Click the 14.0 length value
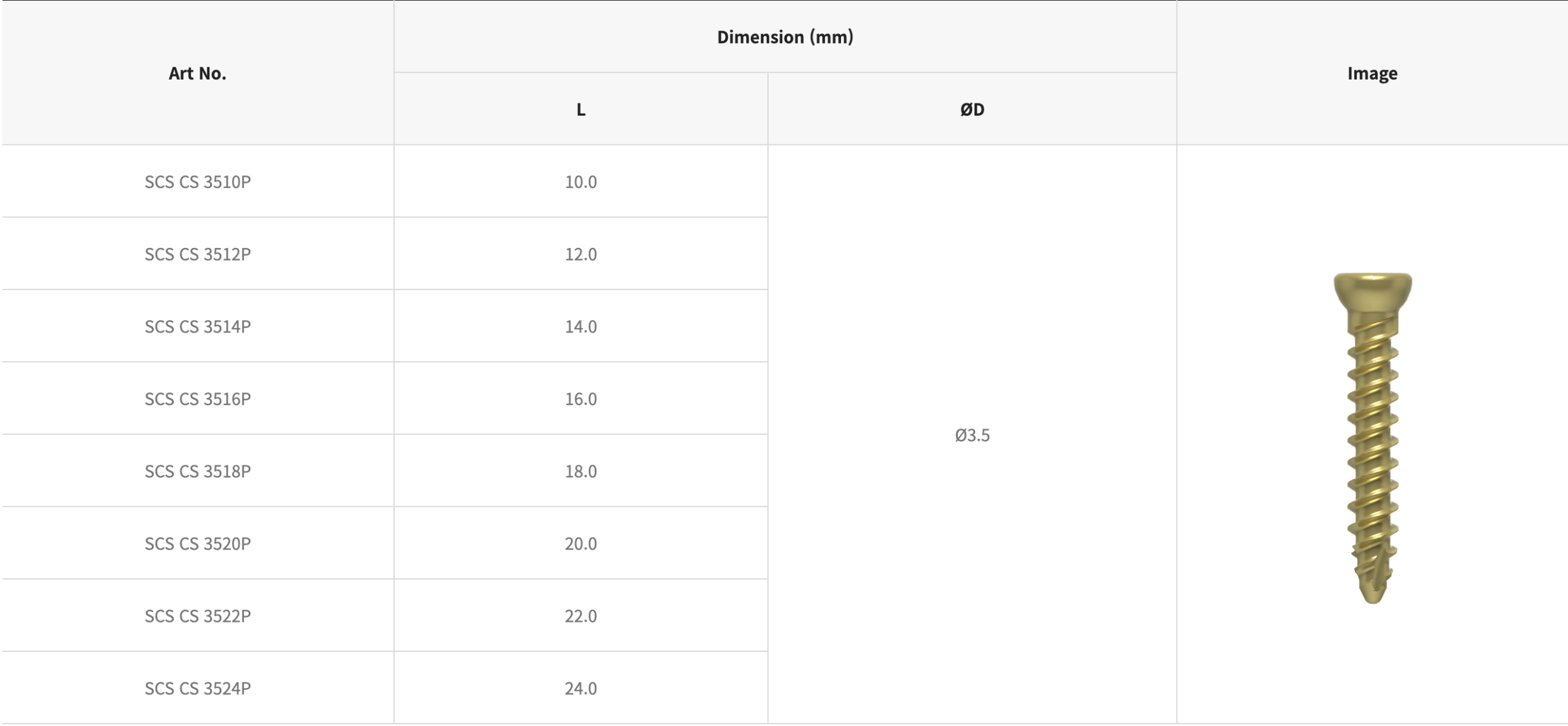Screen dimensions: 1568x726 [581, 326]
